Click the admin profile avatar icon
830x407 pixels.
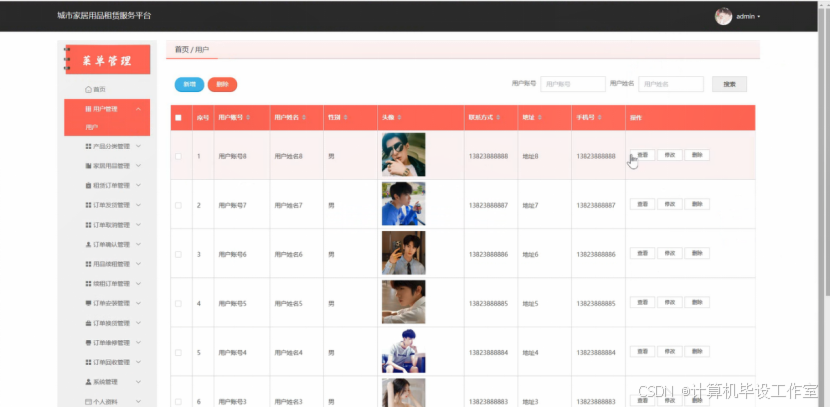click(723, 16)
